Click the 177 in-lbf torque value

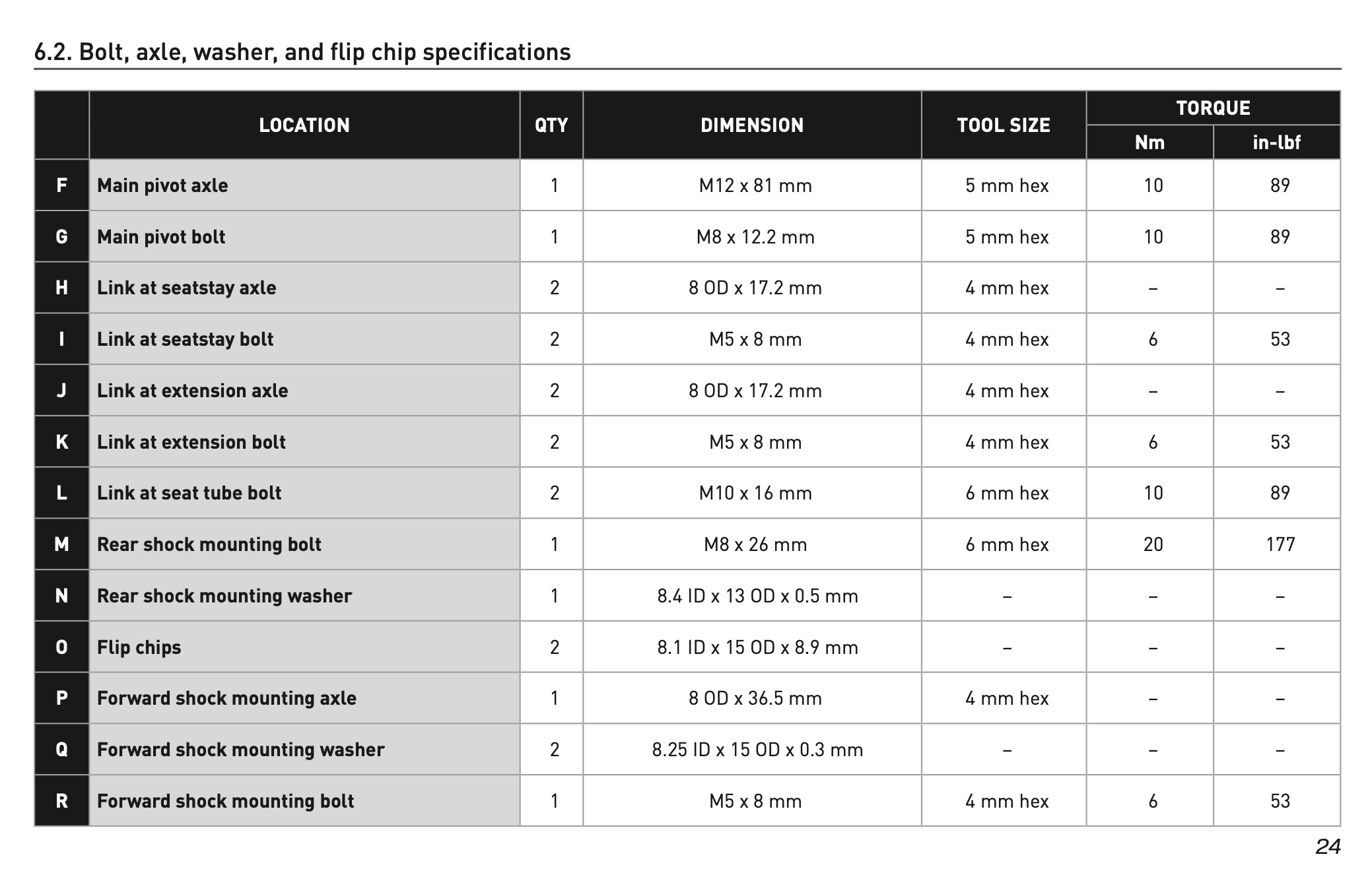(1280, 544)
